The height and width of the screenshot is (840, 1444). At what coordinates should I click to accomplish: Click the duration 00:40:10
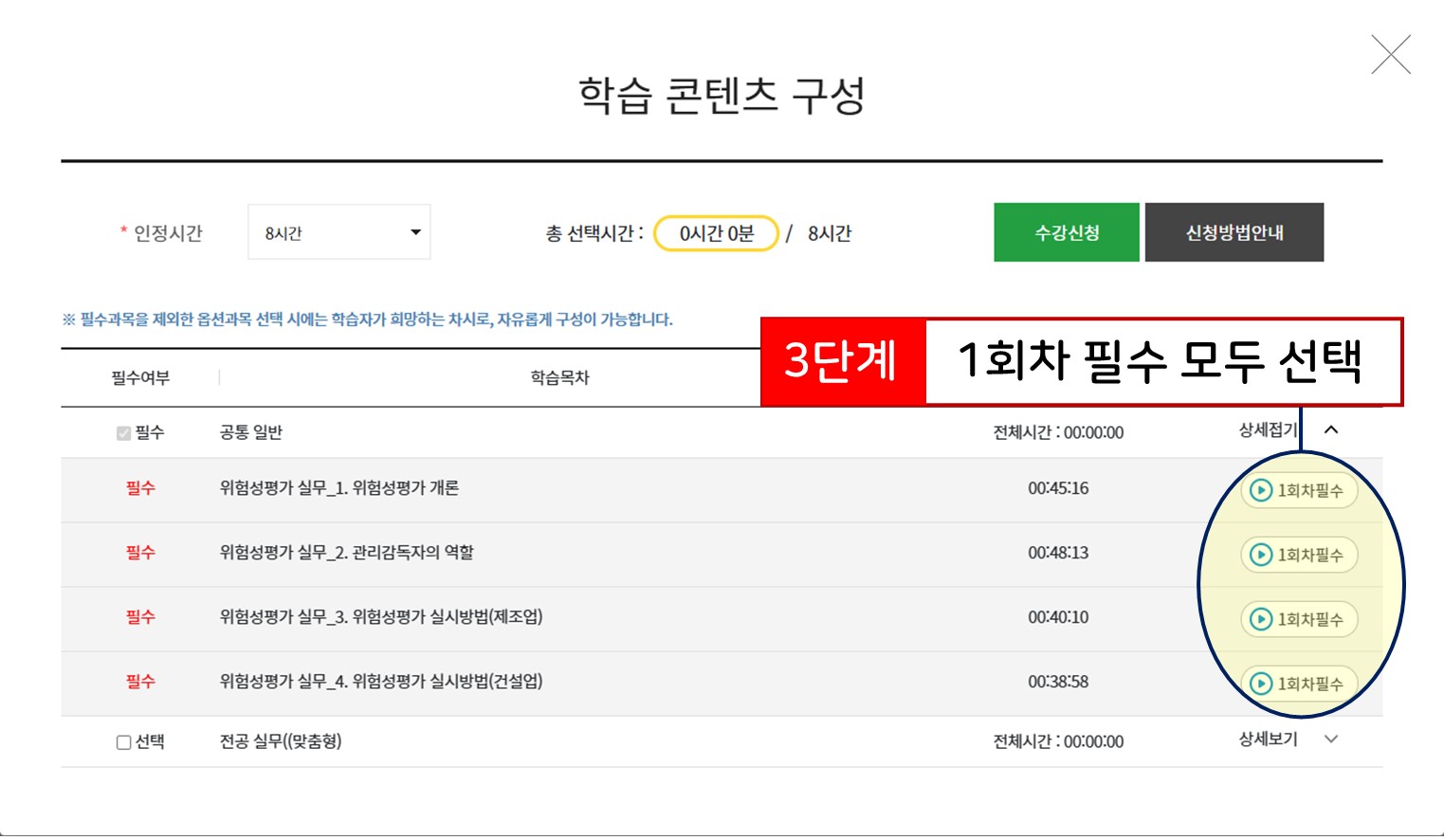[1058, 617]
